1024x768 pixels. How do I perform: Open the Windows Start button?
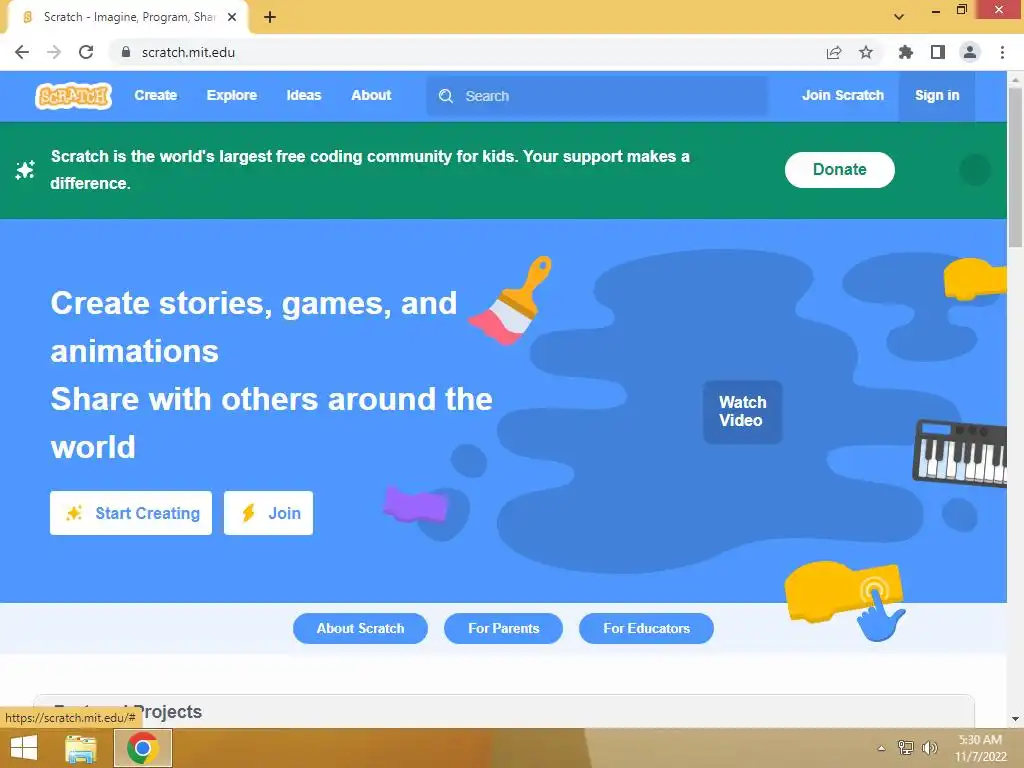click(24, 748)
